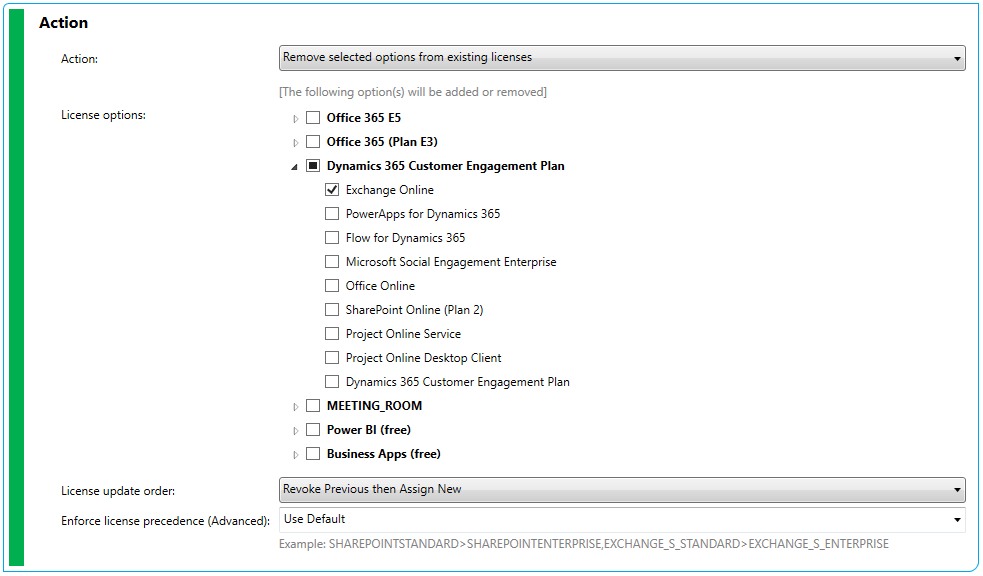Check the Office Online option
The width and height of the screenshot is (983, 576).
point(332,285)
